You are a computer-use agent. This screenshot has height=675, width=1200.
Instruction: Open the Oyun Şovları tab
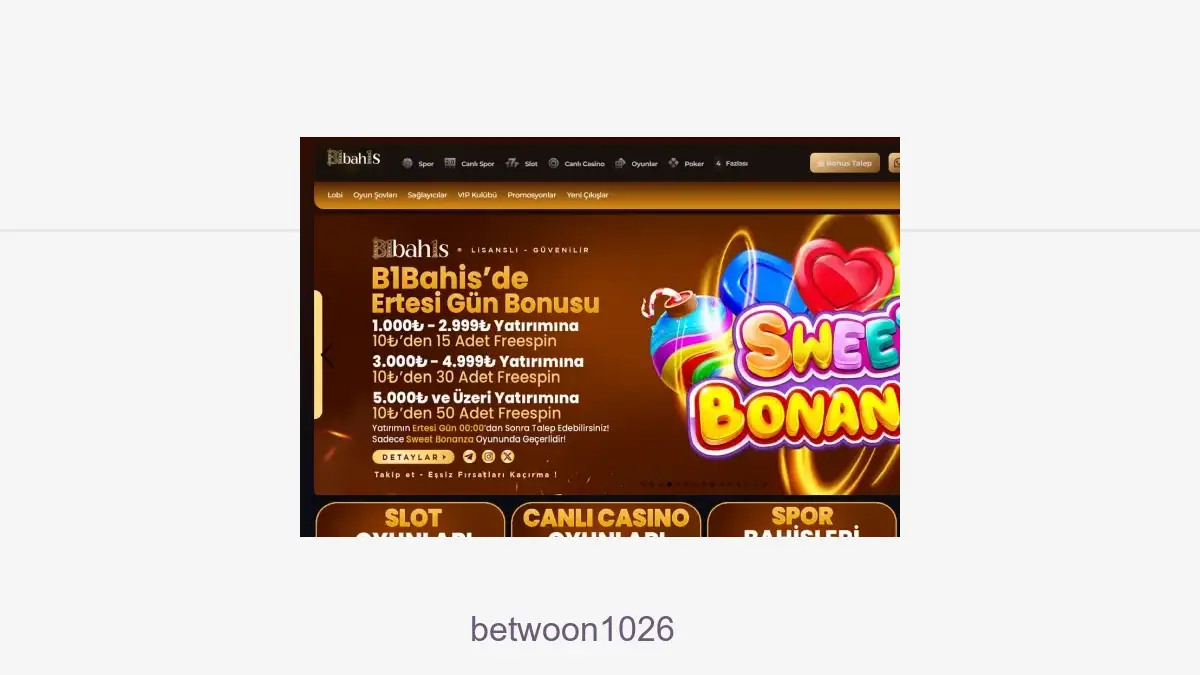pos(375,195)
